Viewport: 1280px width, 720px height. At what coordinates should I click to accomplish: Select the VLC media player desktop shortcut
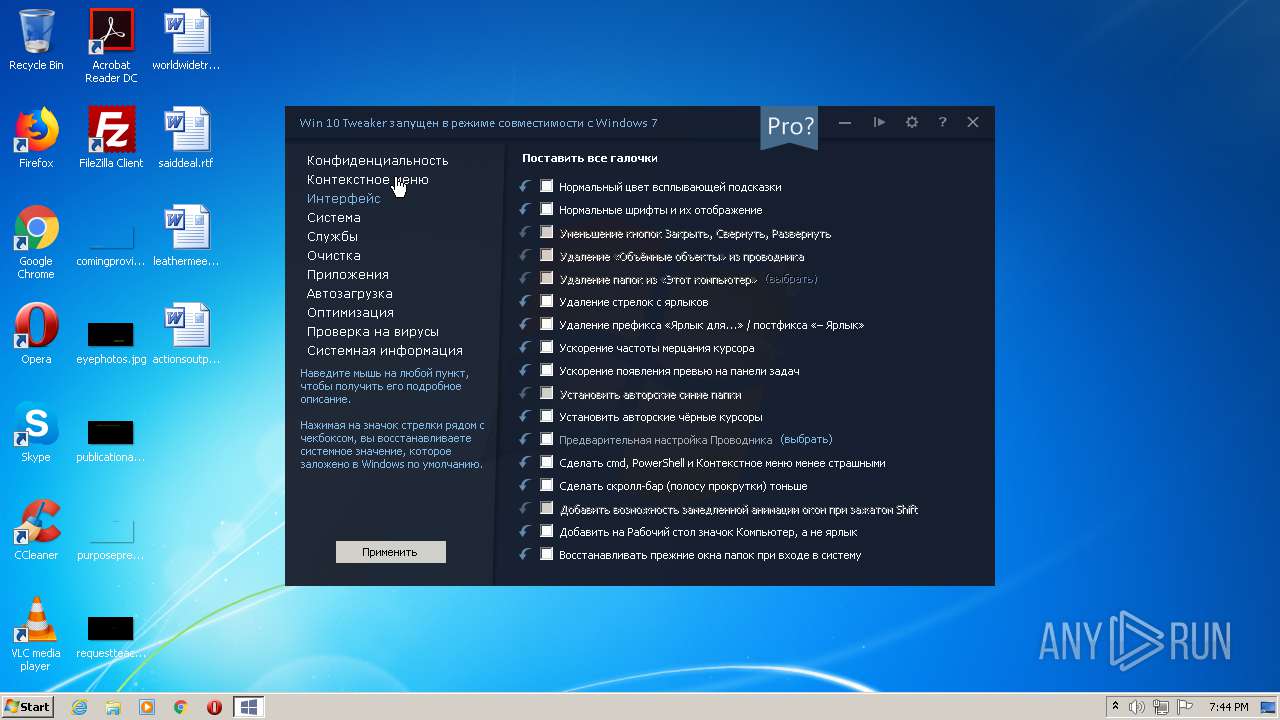[x=36, y=634]
